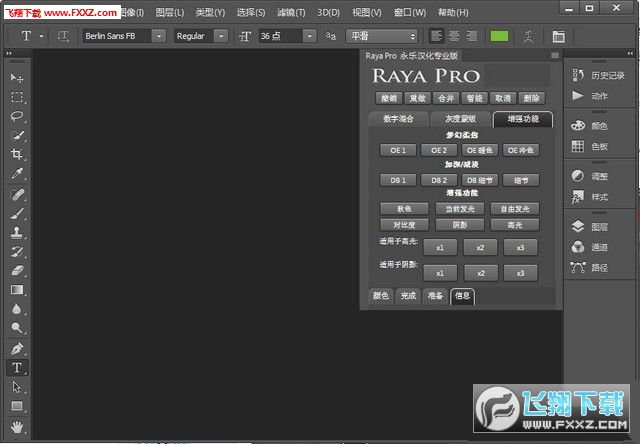The height and width of the screenshot is (444, 640).
Task: Open the 路径 paths panel
Action: click(589, 268)
